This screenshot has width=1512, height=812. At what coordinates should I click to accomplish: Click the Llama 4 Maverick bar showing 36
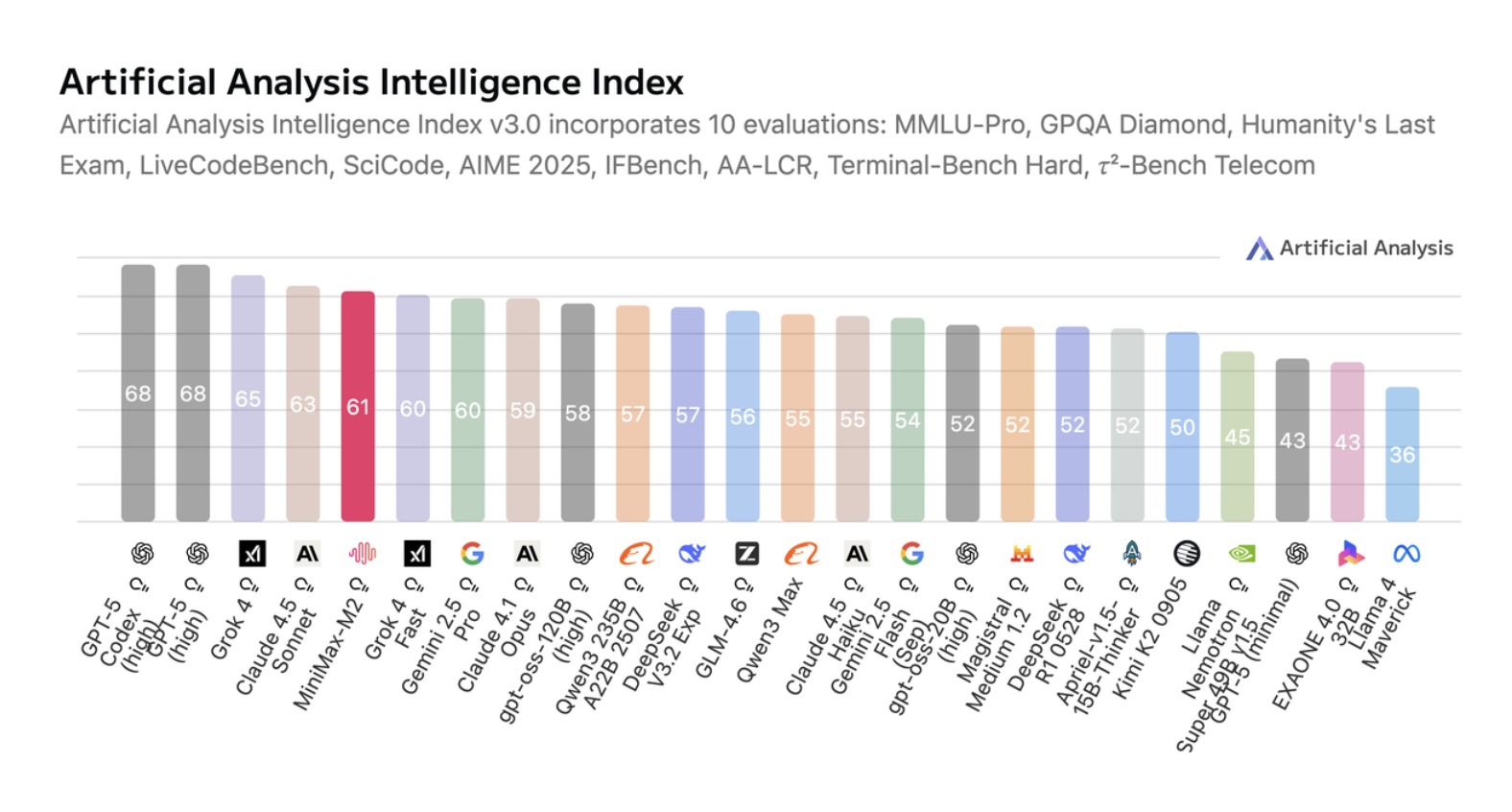(x=1402, y=454)
